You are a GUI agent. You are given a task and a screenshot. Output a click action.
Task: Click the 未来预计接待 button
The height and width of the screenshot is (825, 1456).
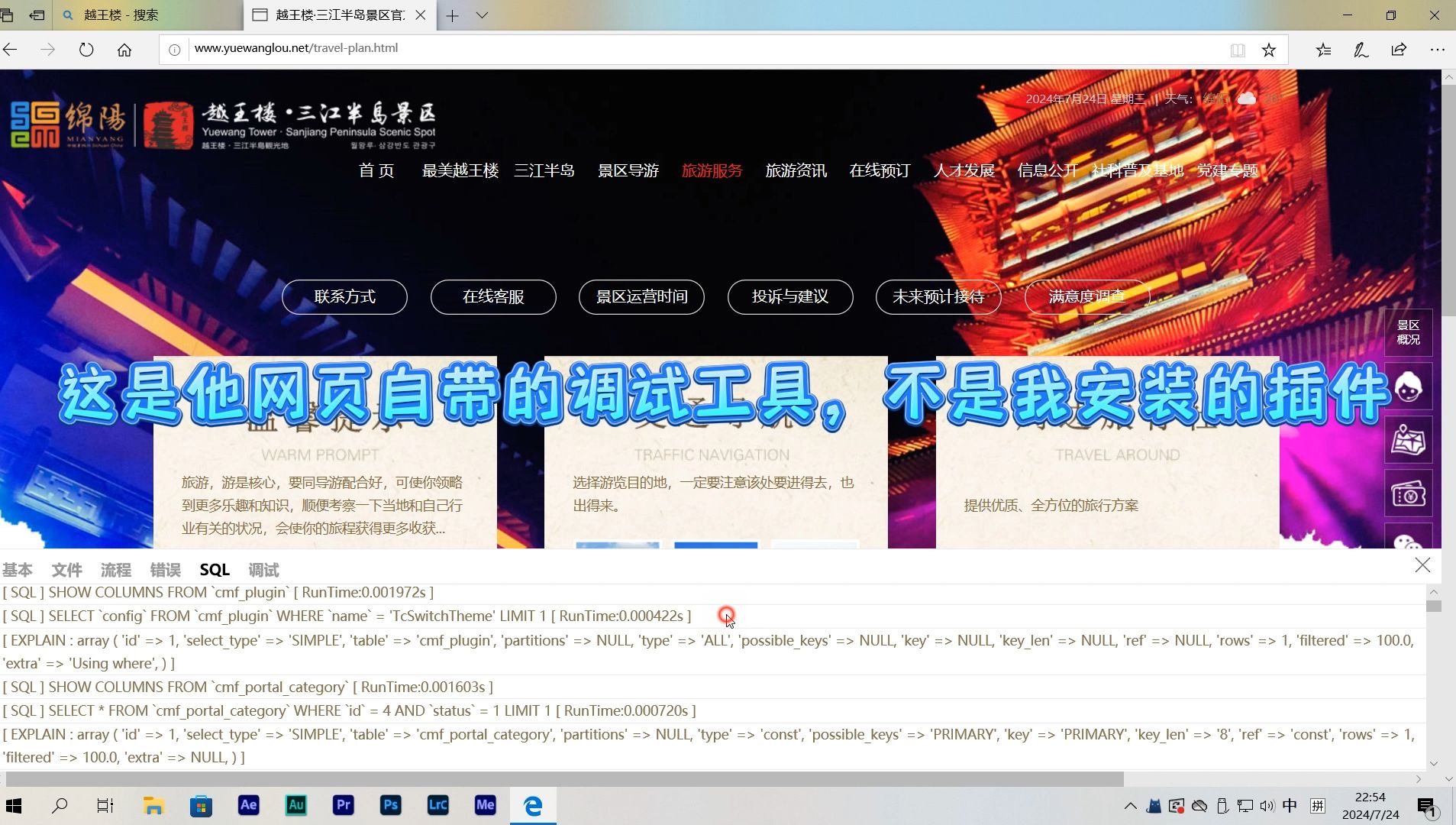[x=938, y=297]
